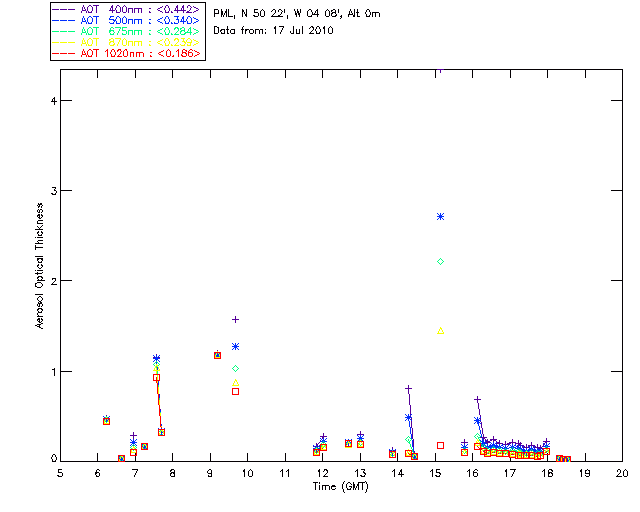Click the red square marker near 0.93 at 7.6 GMT
The image size is (640, 512).
coord(156,377)
